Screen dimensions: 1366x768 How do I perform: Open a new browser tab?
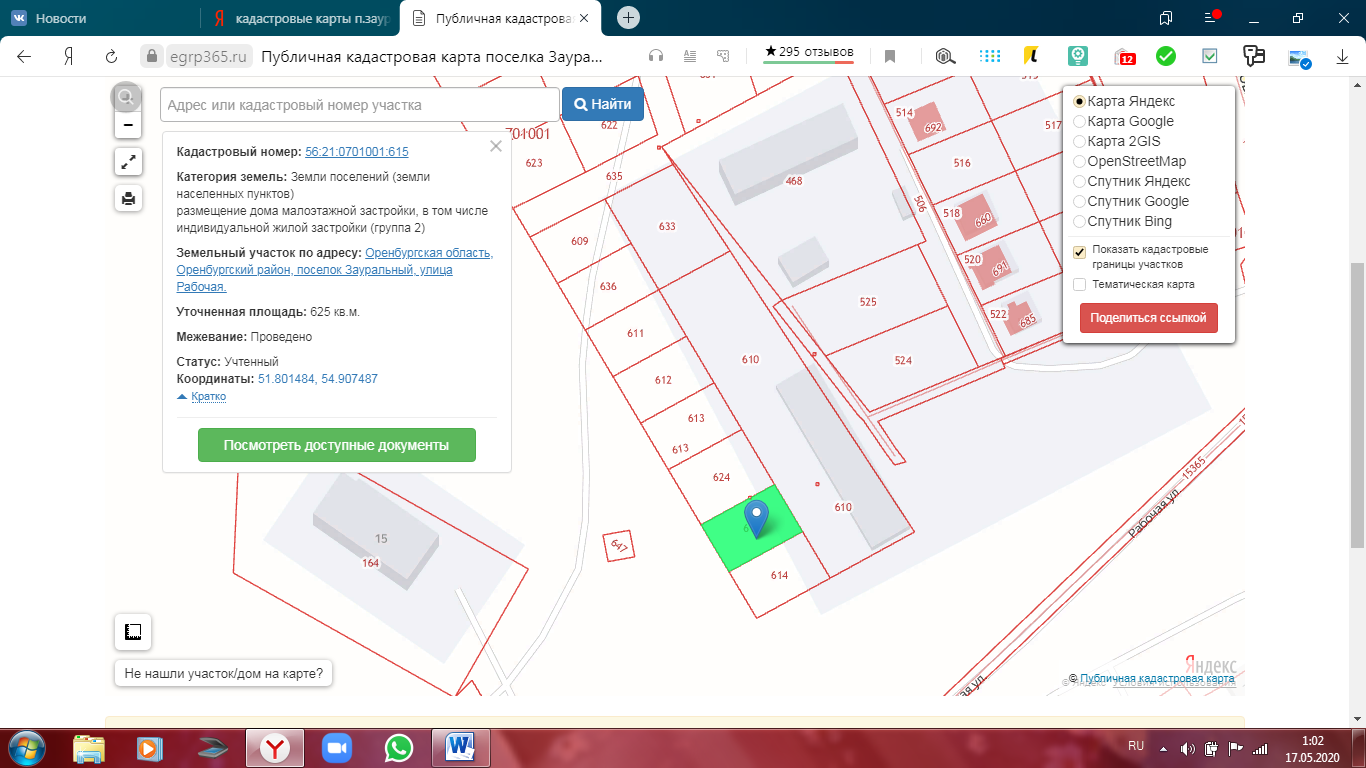[x=628, y=18]
